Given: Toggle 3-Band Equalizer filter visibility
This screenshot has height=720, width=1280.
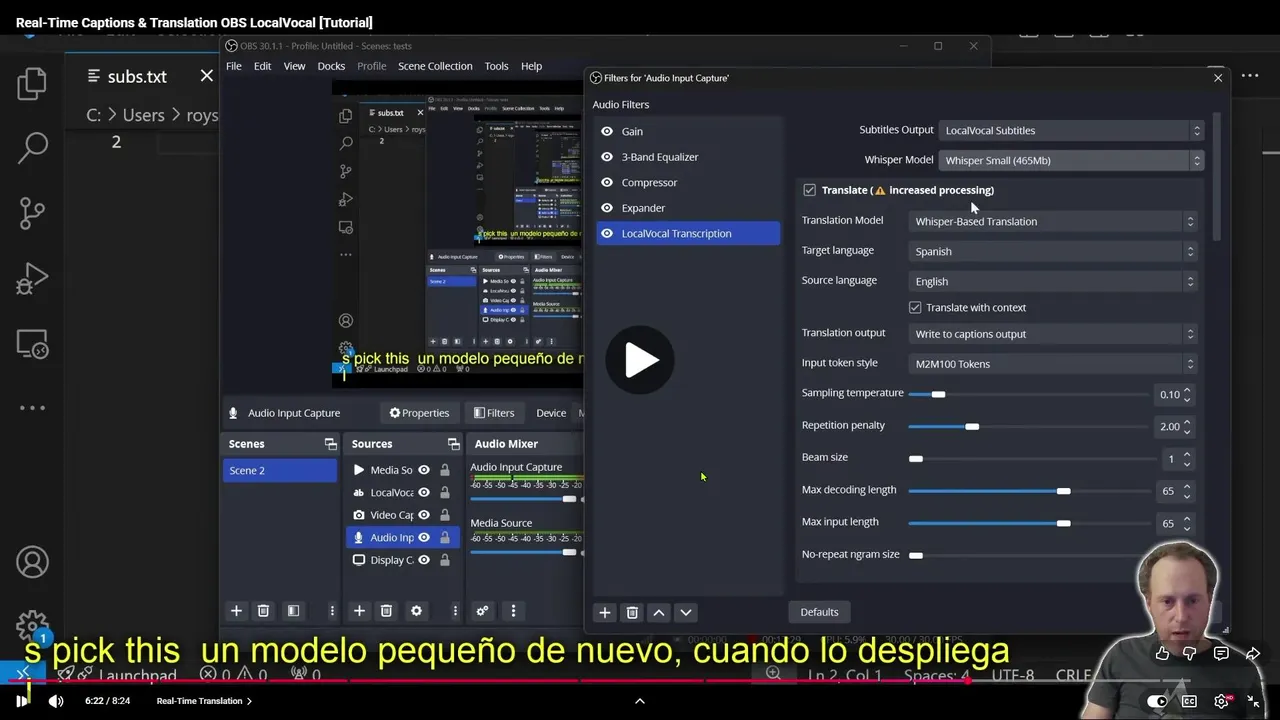Looking at the screenshot, I should tap(606, 157).
